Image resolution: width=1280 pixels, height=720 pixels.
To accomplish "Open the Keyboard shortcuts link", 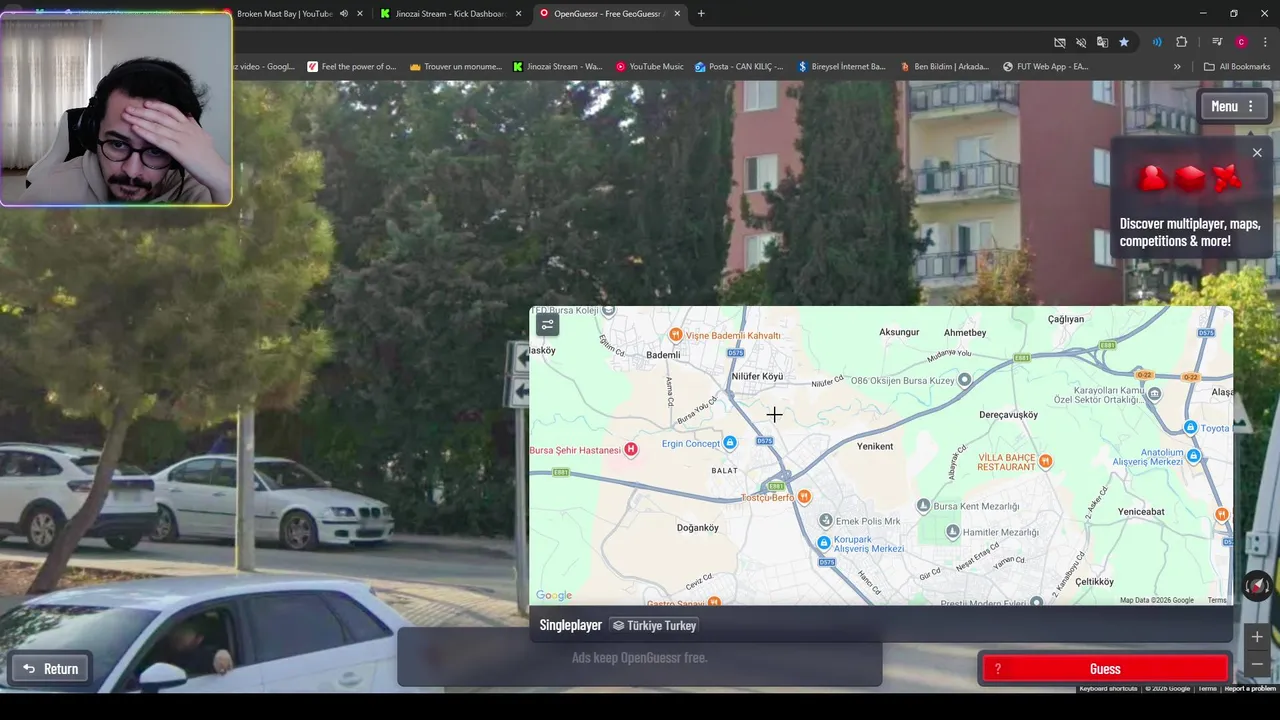I will click(1108, 688).
